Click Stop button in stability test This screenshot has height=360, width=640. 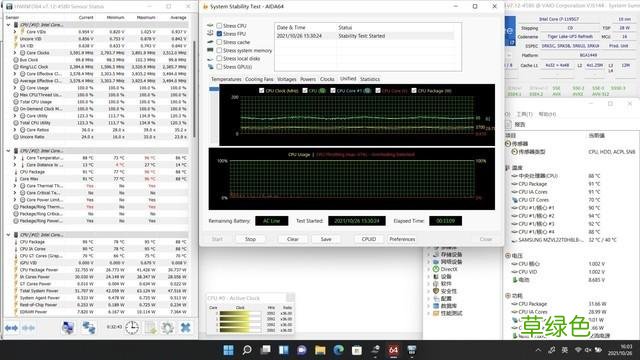pos(250,239)
